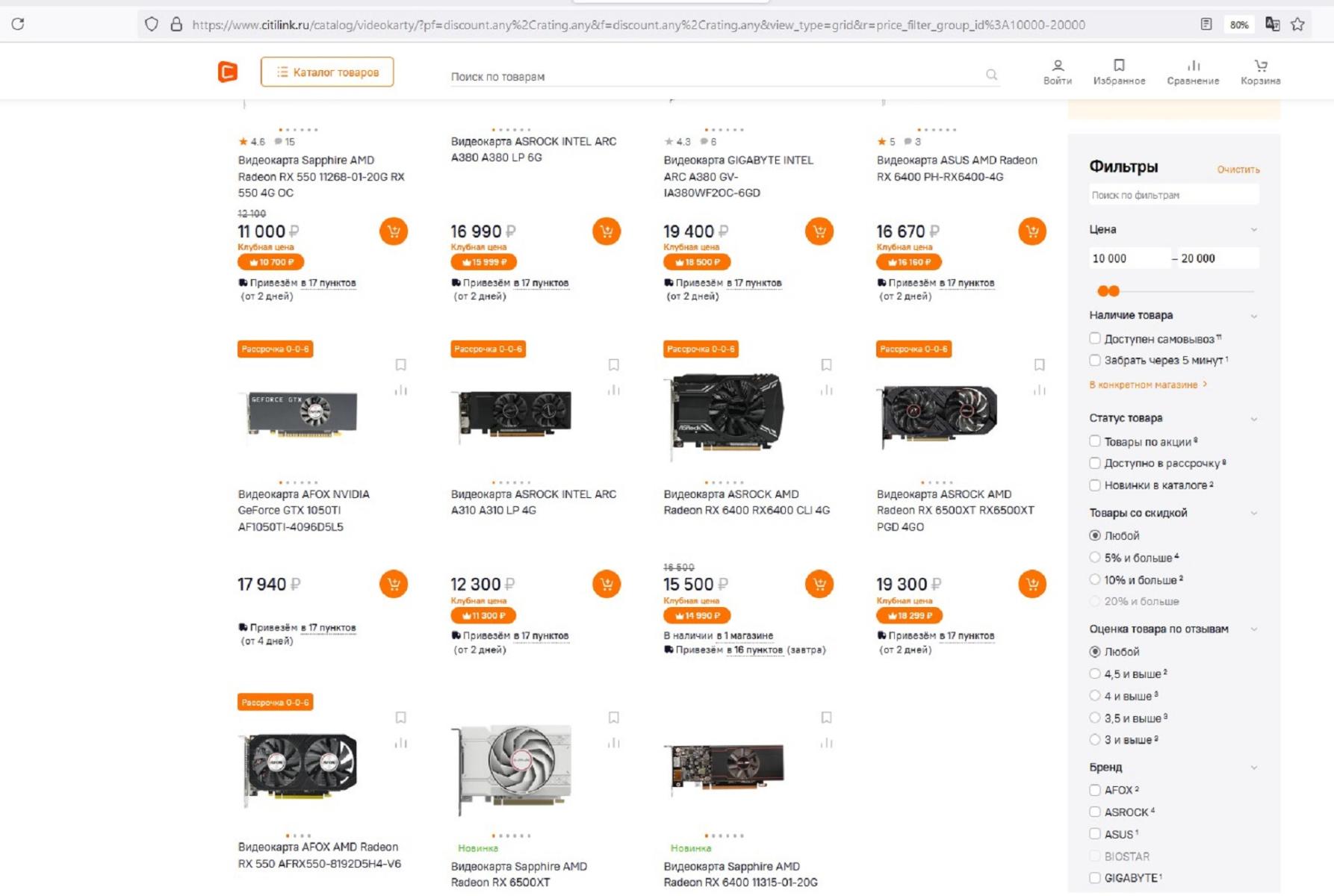Add ASROCK ARC A310 to comparison
Screen dimensions: 1334x896
[x=613, y=390]
